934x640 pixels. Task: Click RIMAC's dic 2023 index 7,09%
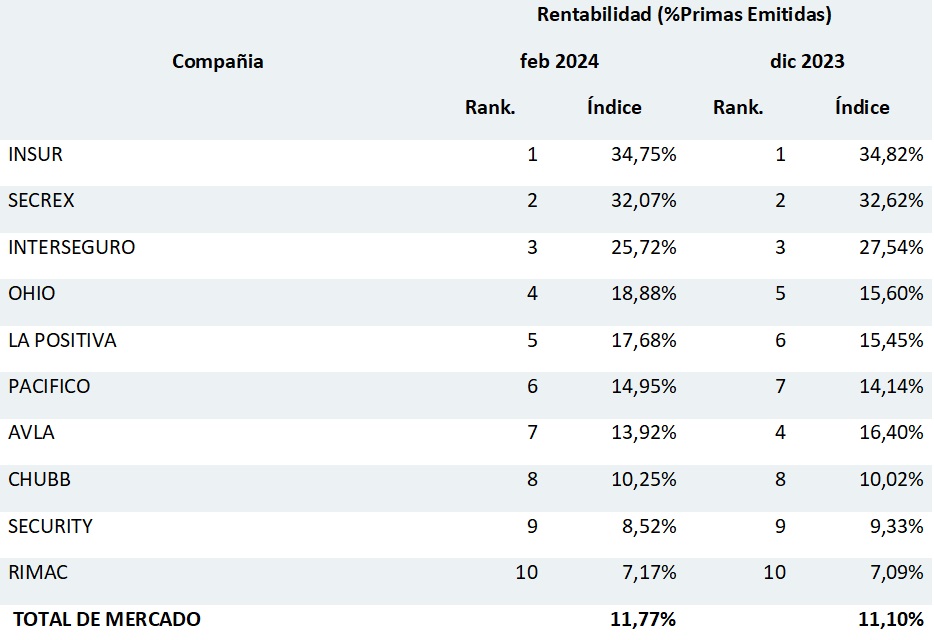896,572
